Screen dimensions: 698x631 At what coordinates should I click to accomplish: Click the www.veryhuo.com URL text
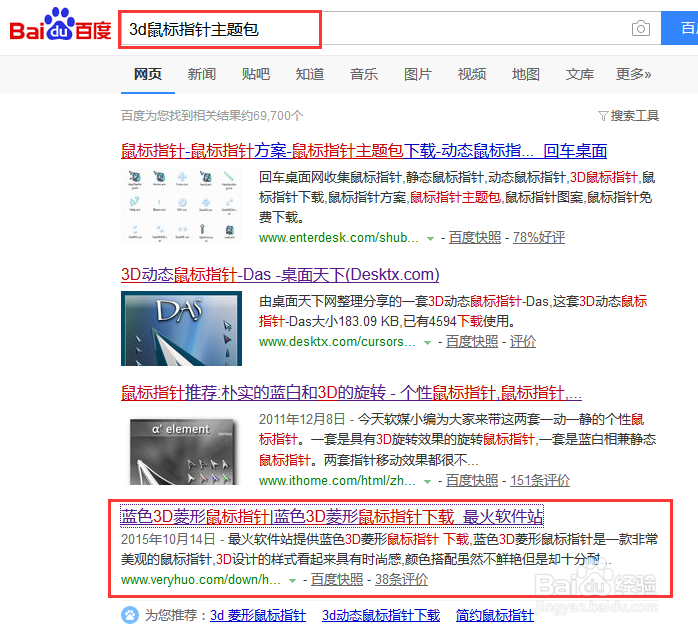pos(201,580)
